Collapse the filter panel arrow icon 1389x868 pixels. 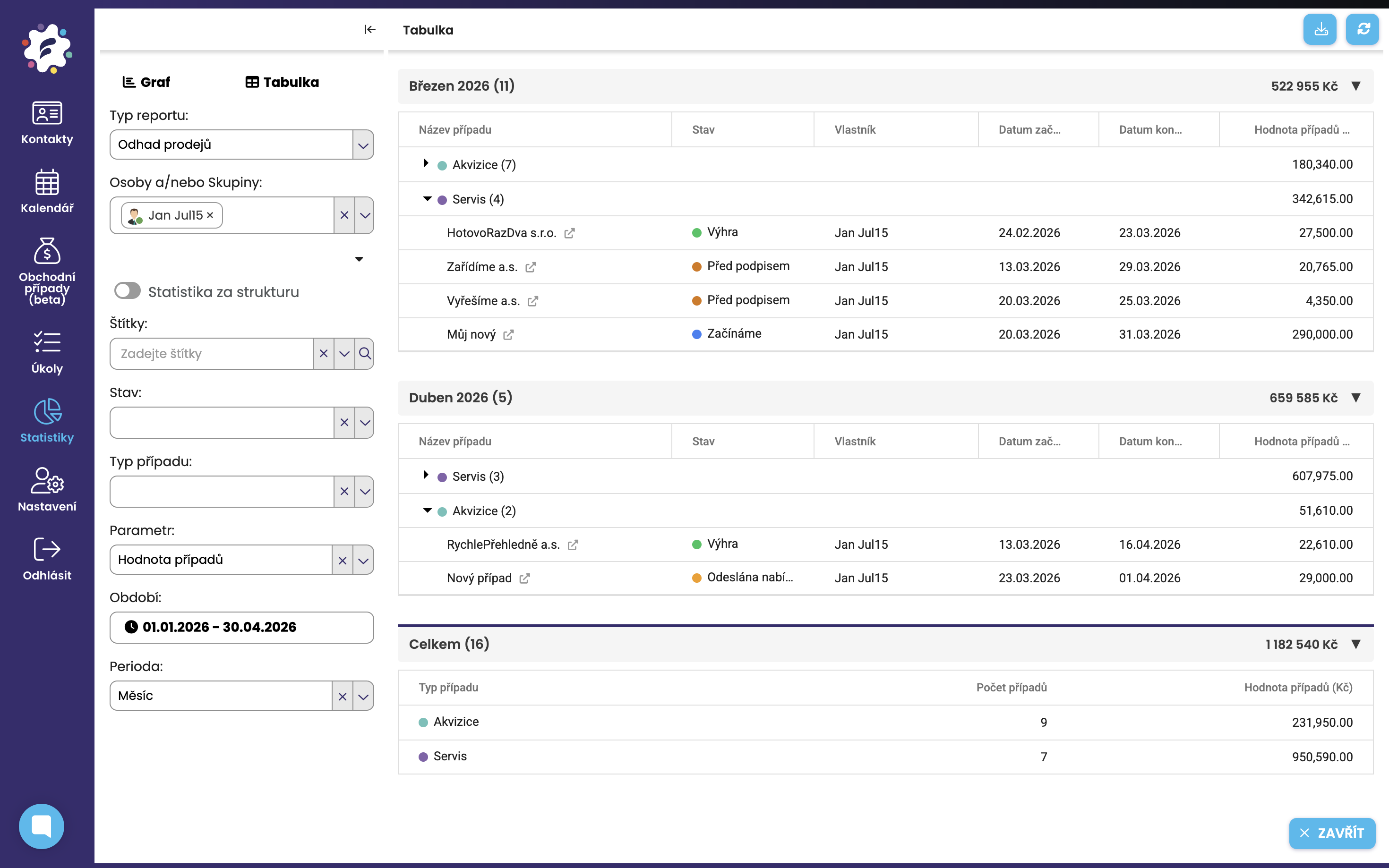(x=369, y=29)
